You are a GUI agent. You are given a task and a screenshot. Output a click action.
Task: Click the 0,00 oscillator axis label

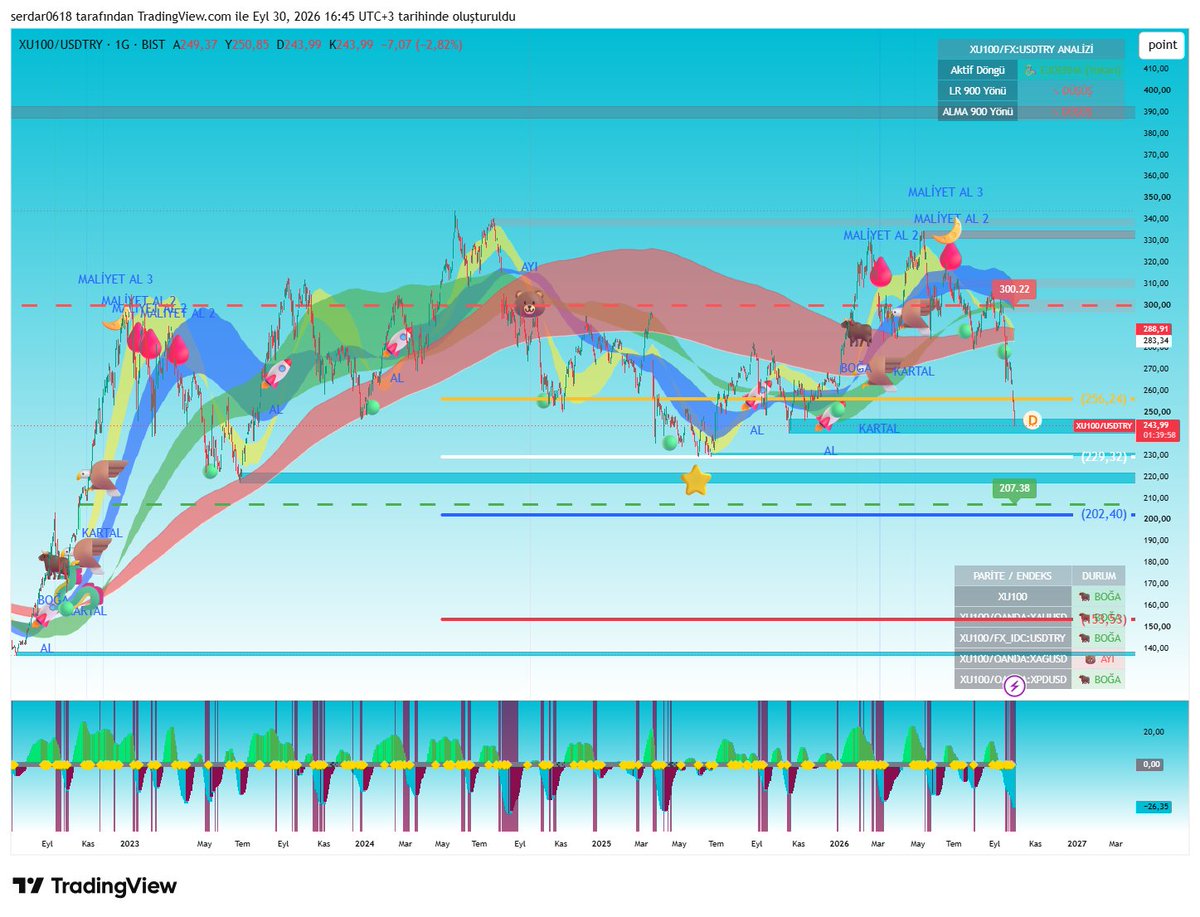(x=1150, y=764)
